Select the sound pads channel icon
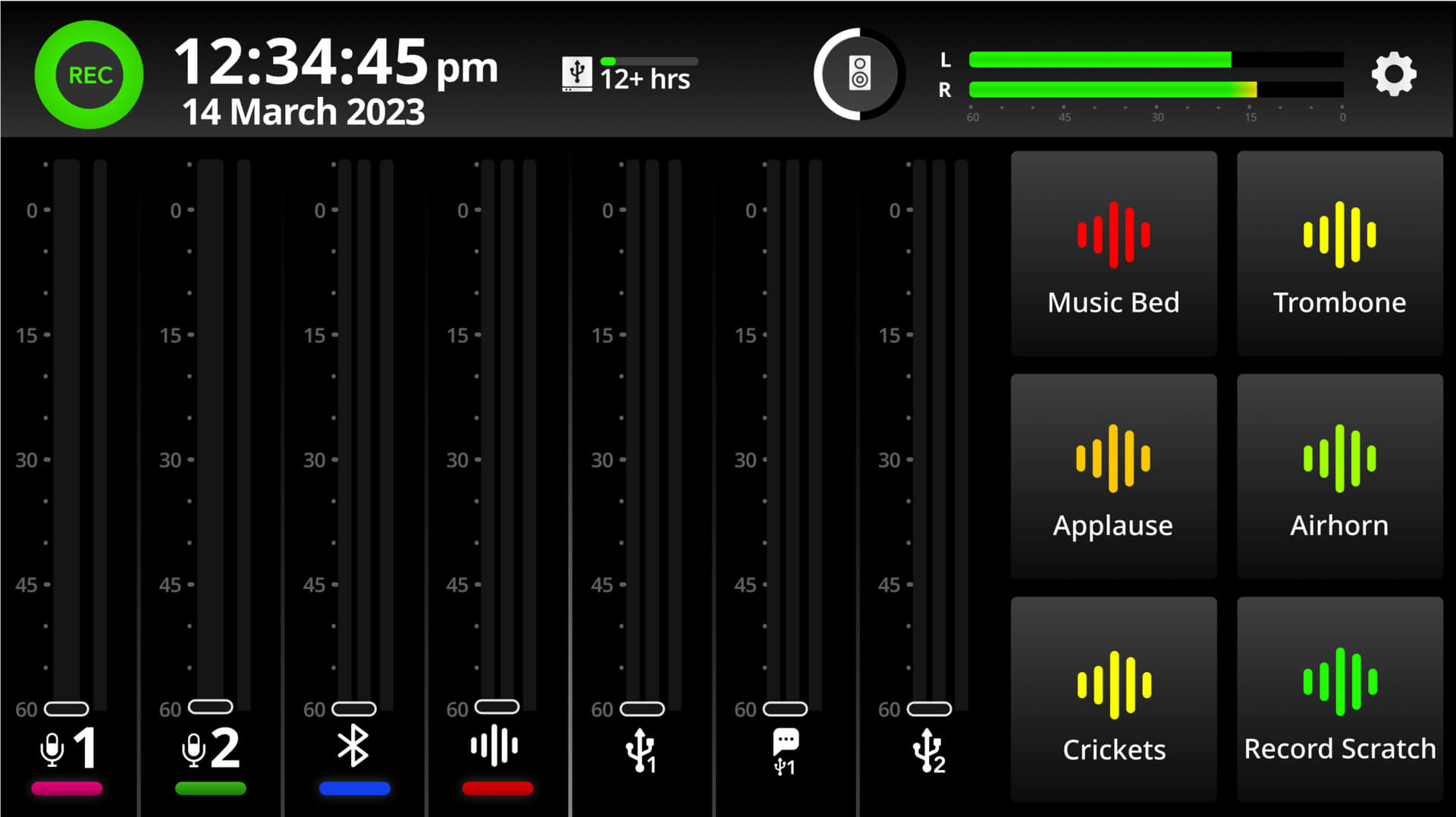Screen dimensions: 1456x817 [494, 745]
